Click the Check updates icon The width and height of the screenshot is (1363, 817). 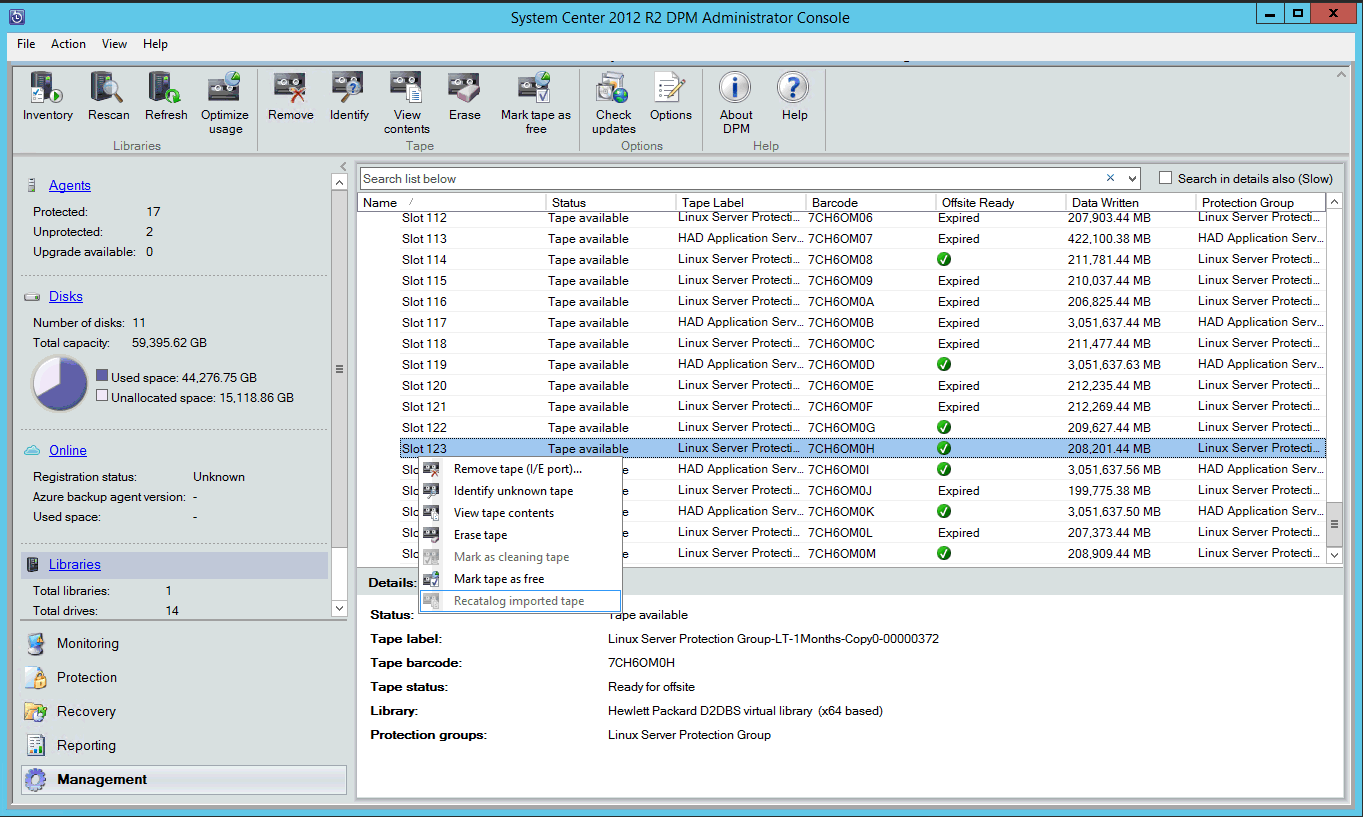point(613,88)
